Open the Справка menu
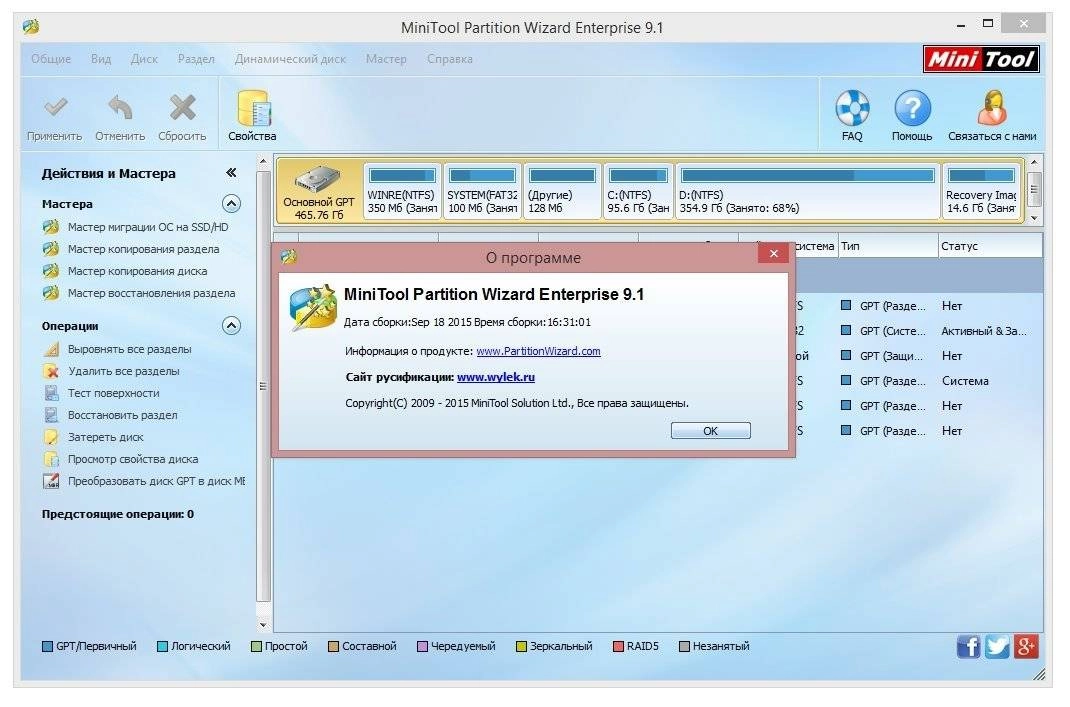Screen dimensions: 1070x707 click(450, 59)
